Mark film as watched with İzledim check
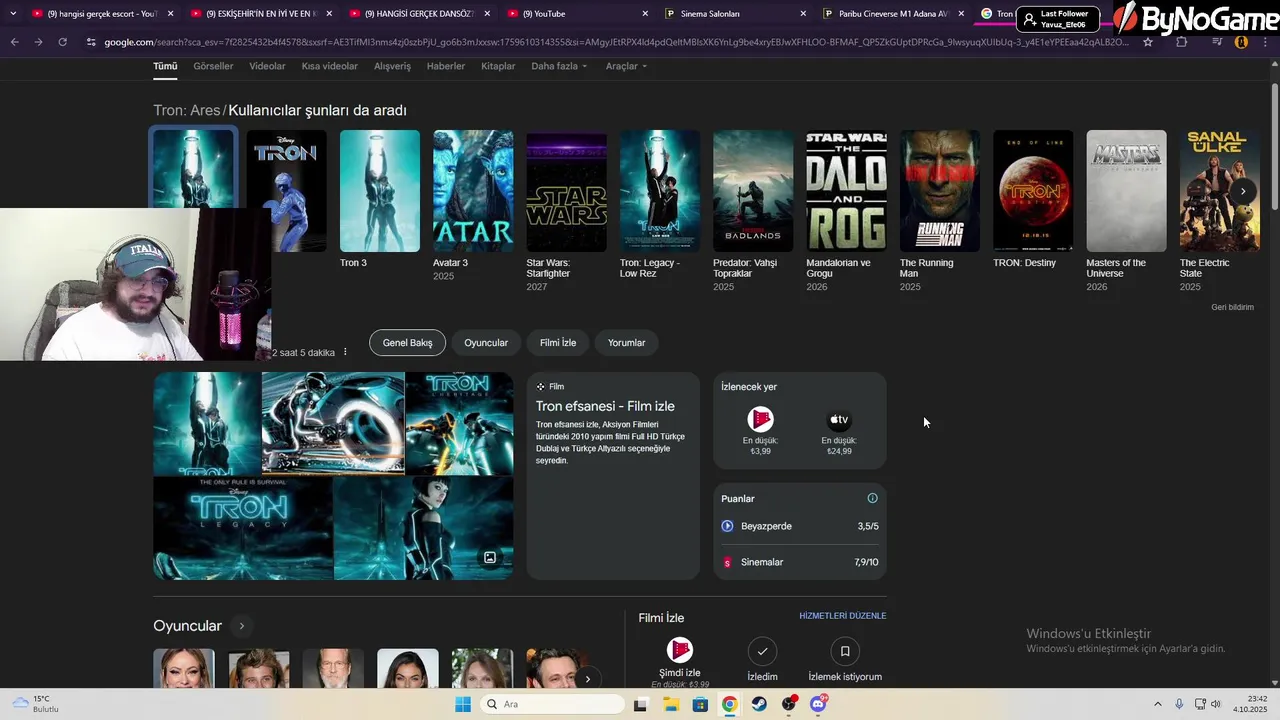The height and width of the screenshot is (720, 1280). click(x=762, y=651)
